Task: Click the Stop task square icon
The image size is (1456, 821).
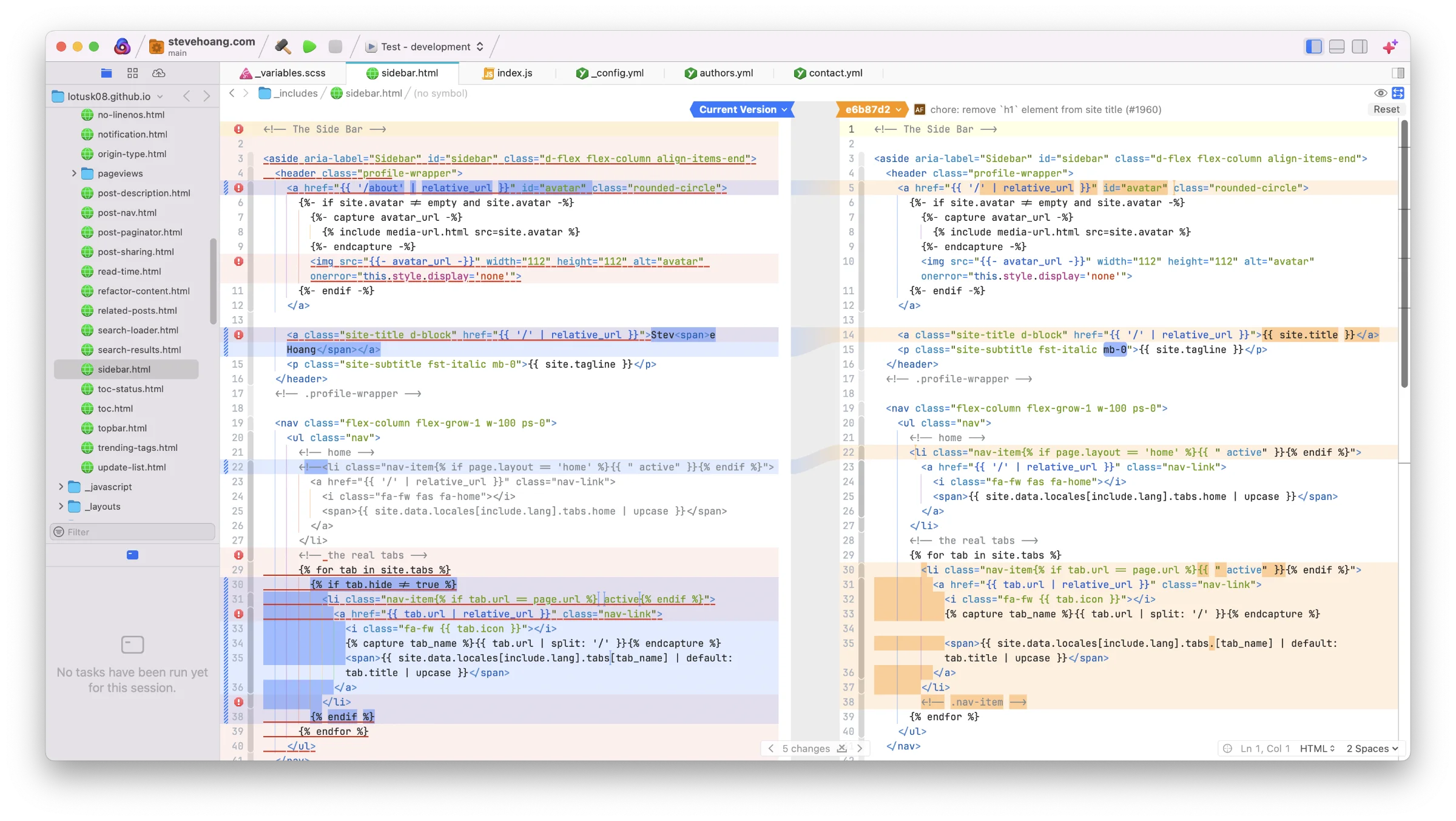Action: (335, 47)
